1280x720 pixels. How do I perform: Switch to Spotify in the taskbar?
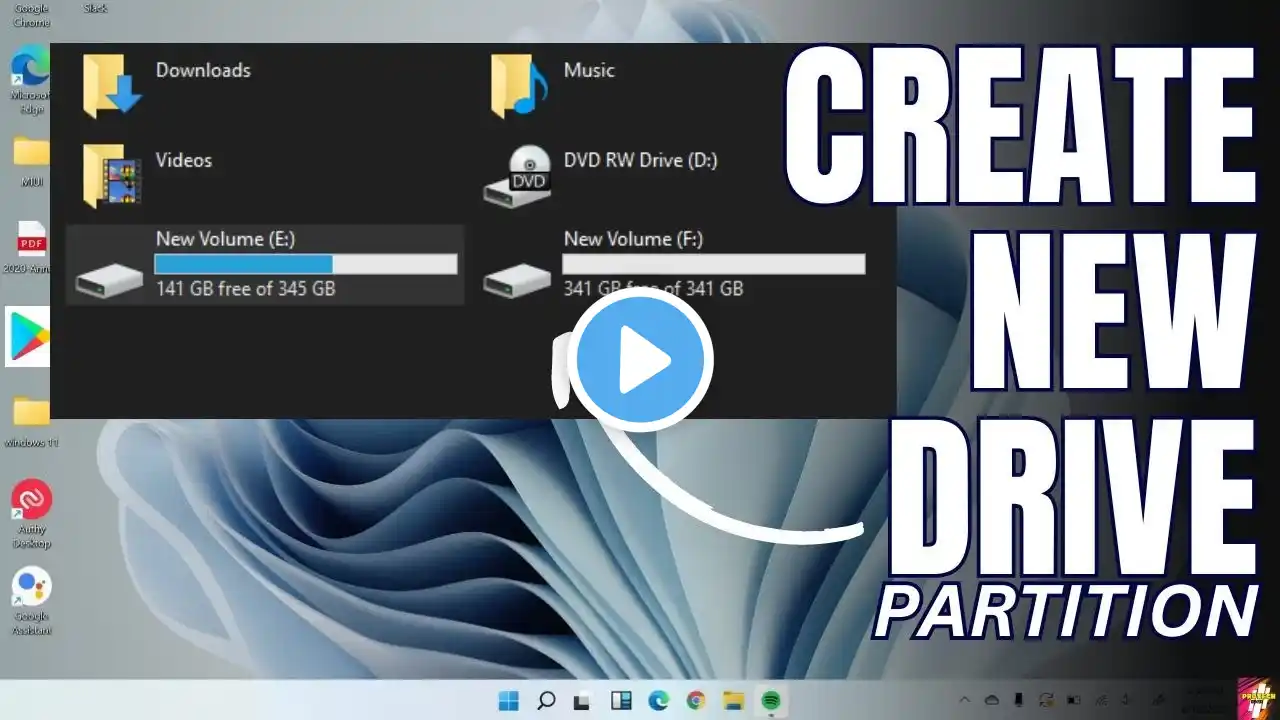click(771, 701)
